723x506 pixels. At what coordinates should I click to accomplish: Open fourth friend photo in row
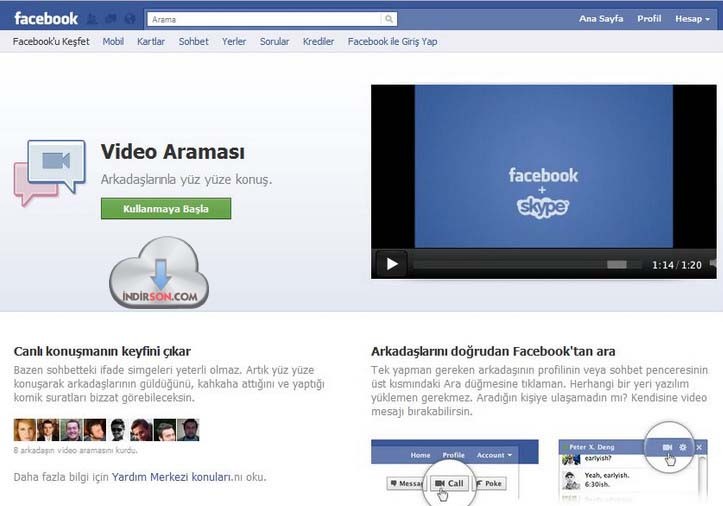95,430
